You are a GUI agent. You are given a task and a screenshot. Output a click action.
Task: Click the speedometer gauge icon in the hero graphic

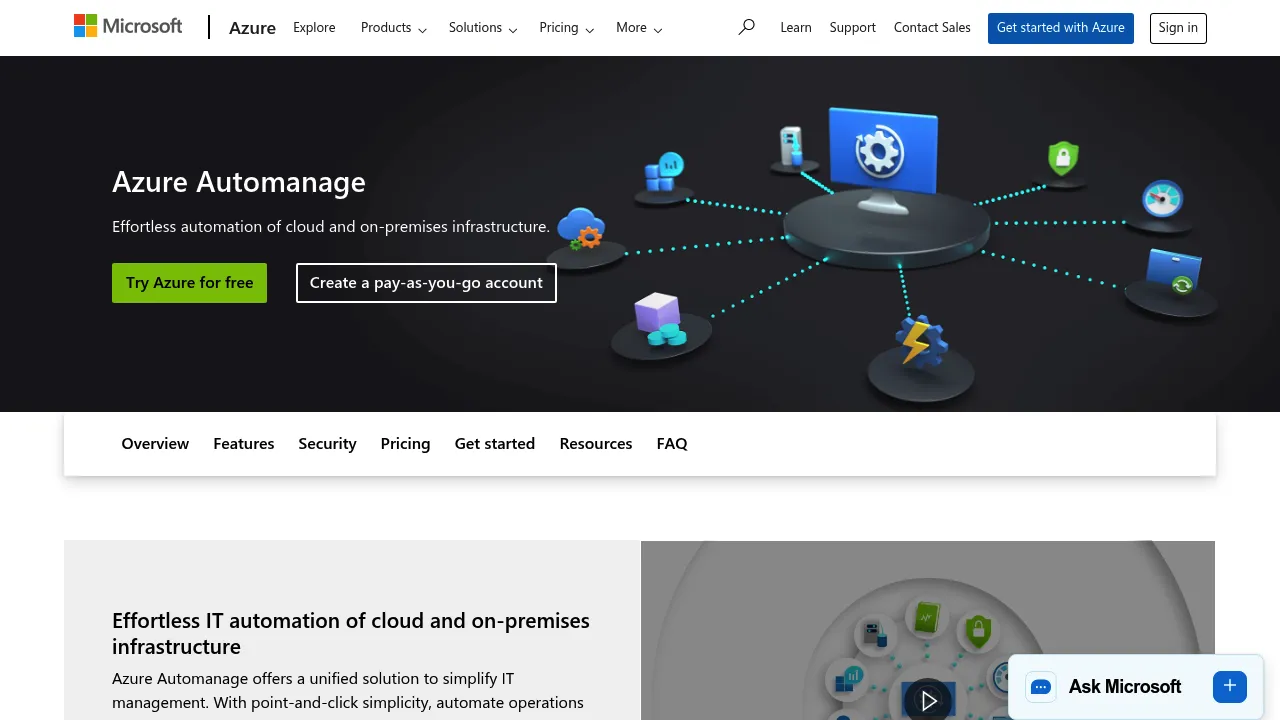(x=1162, y=199)
